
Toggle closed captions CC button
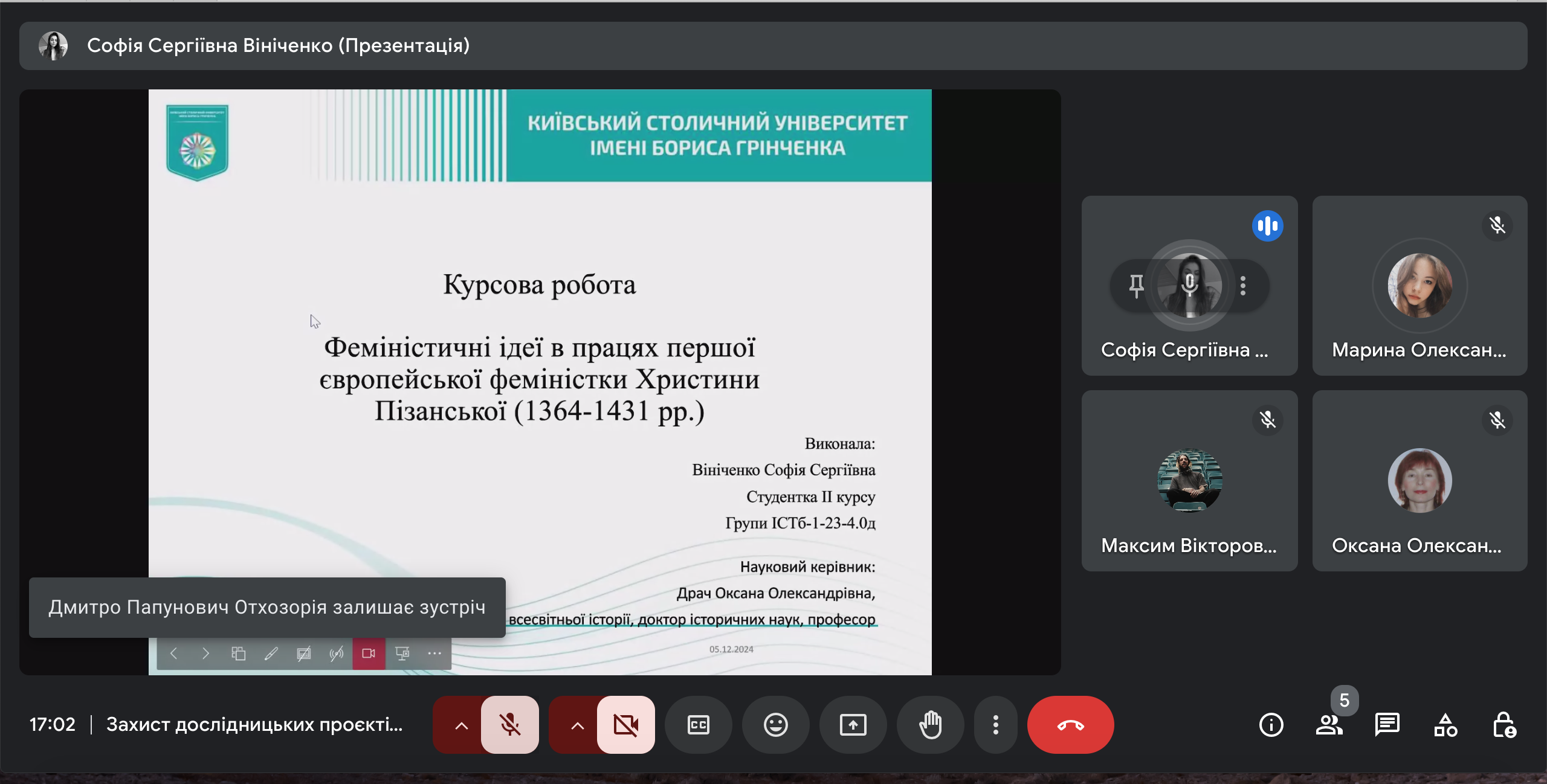(x=698, y=724)
